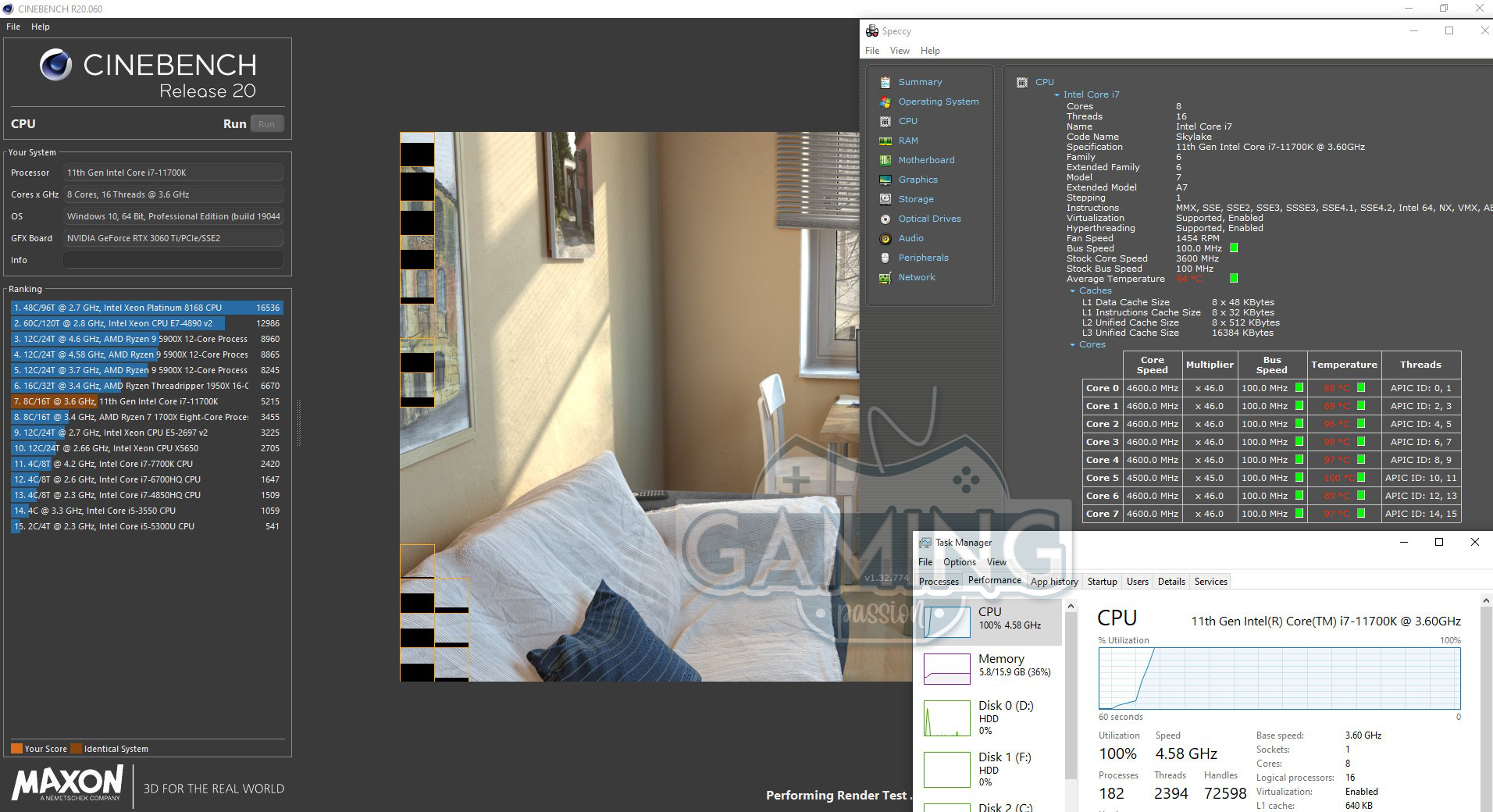Open the Motherboard icon in Speccy

[x=885, y=160]
